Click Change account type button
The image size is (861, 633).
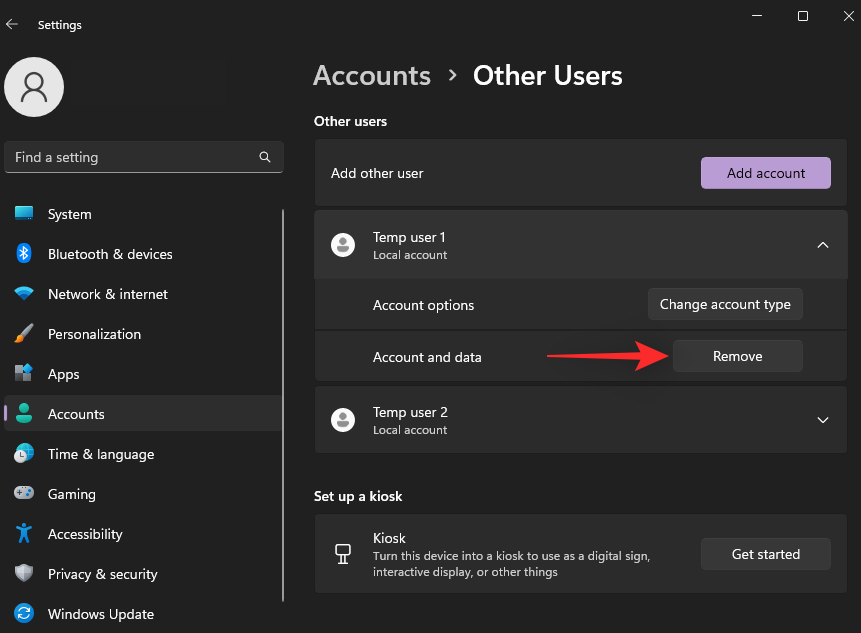click(725, 304)
